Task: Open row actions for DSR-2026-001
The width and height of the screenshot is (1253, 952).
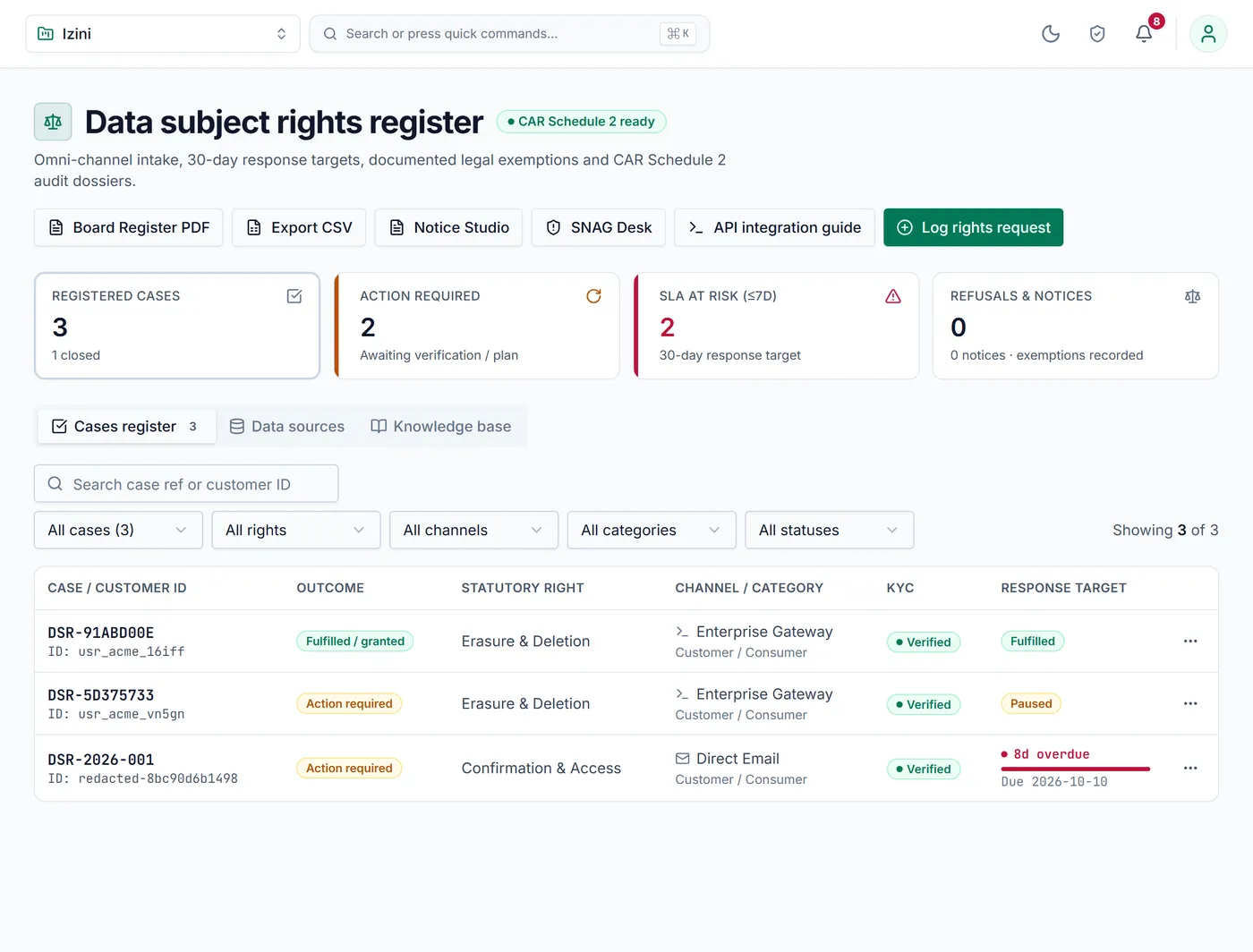Action: 1190,769
